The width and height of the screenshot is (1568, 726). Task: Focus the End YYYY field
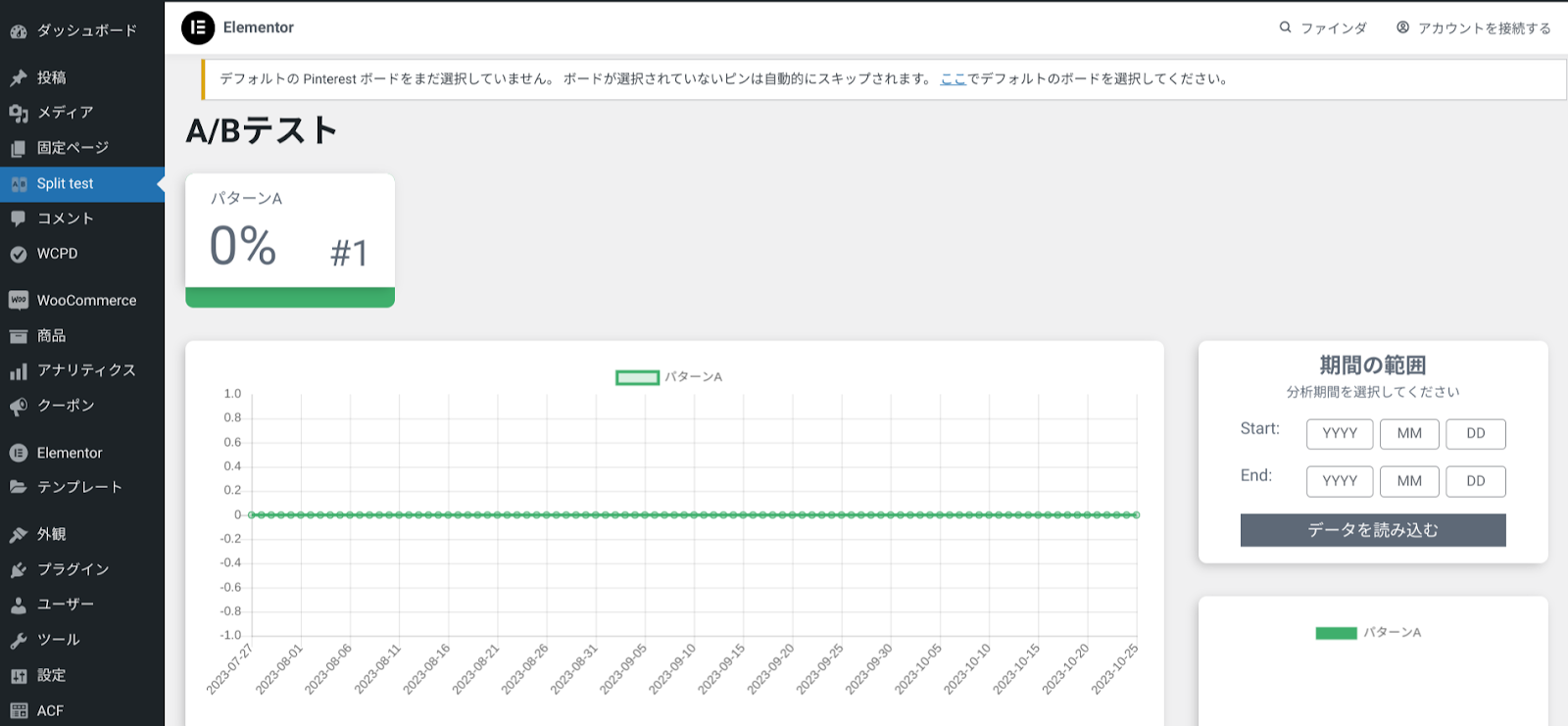click(x=1340, y=482)
